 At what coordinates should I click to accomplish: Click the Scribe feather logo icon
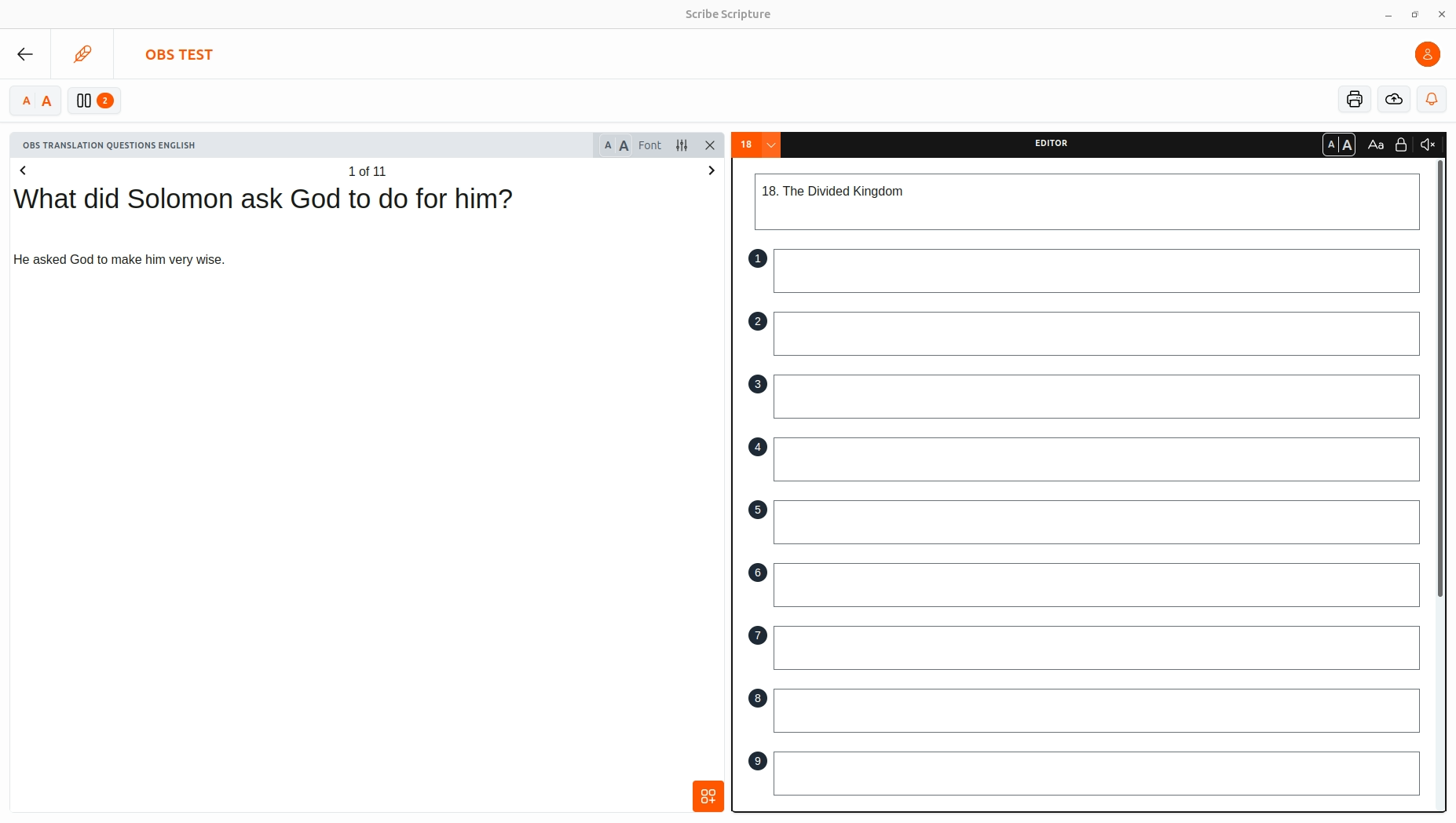pos(82,54)
